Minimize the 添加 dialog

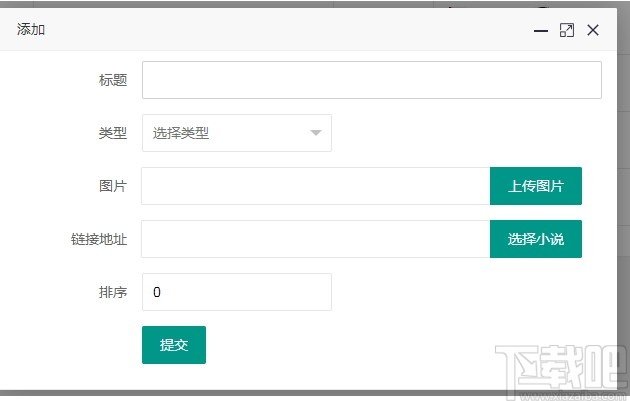(x=540, y=31)
